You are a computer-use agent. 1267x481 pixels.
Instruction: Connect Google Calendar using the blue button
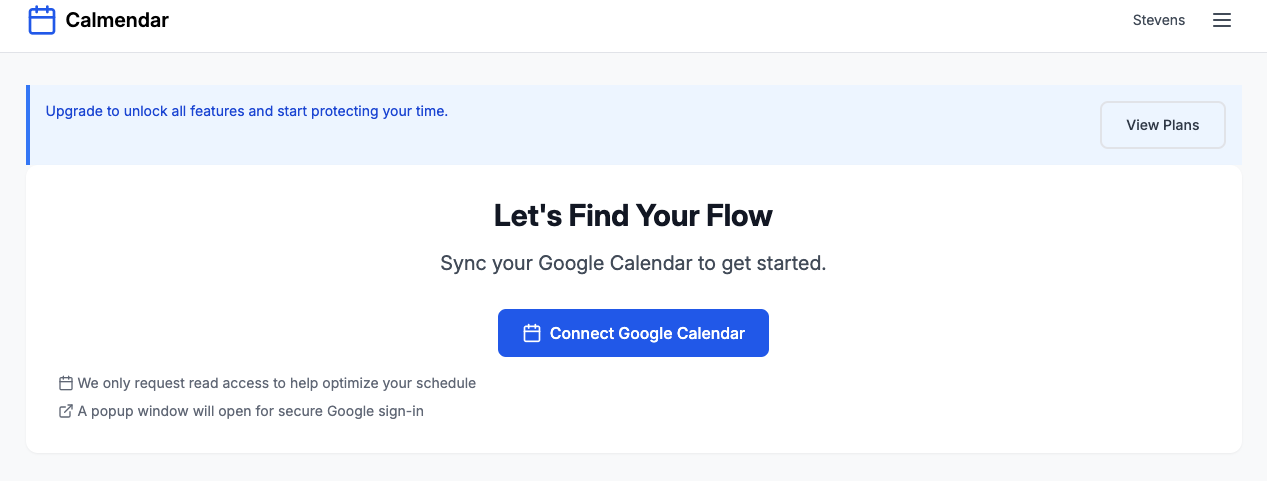click(x=633, y=333)
